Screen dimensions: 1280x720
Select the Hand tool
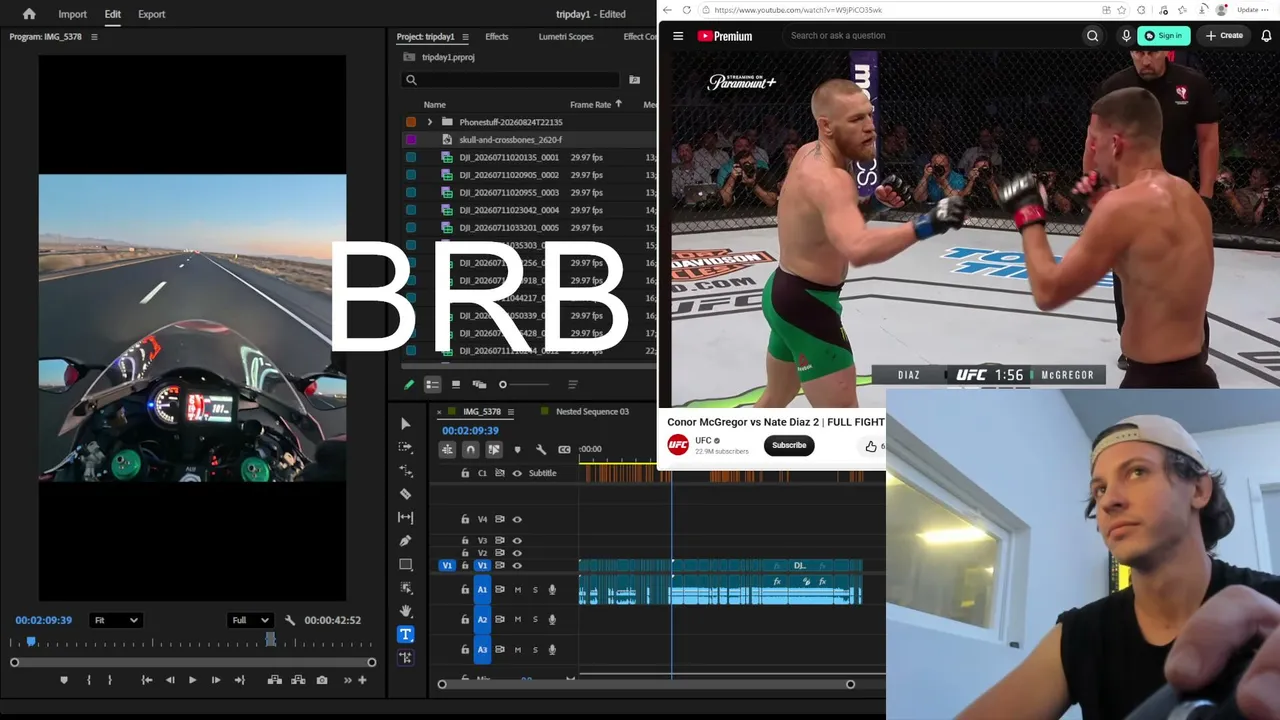coord(405,611)
